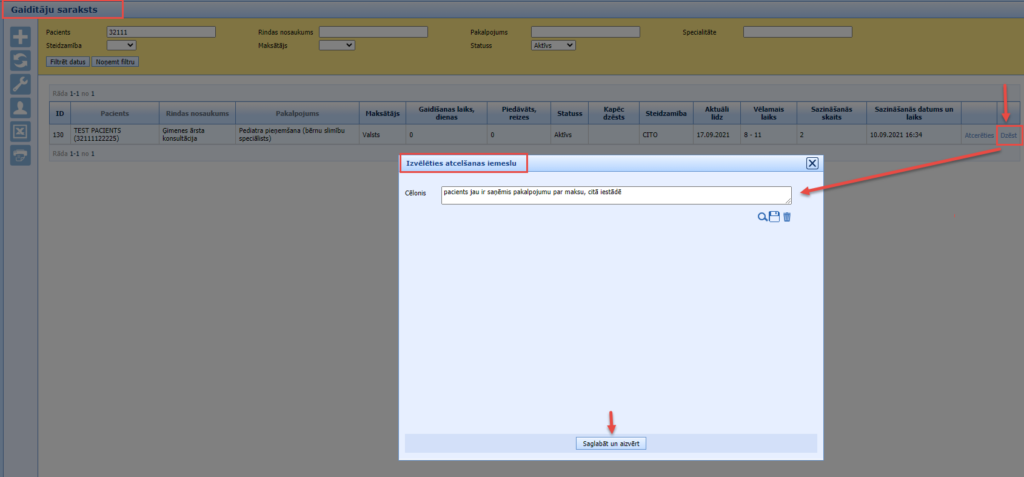Click the Atcerēties link in the table row
1024x477 pixels.
pos(978,134)
